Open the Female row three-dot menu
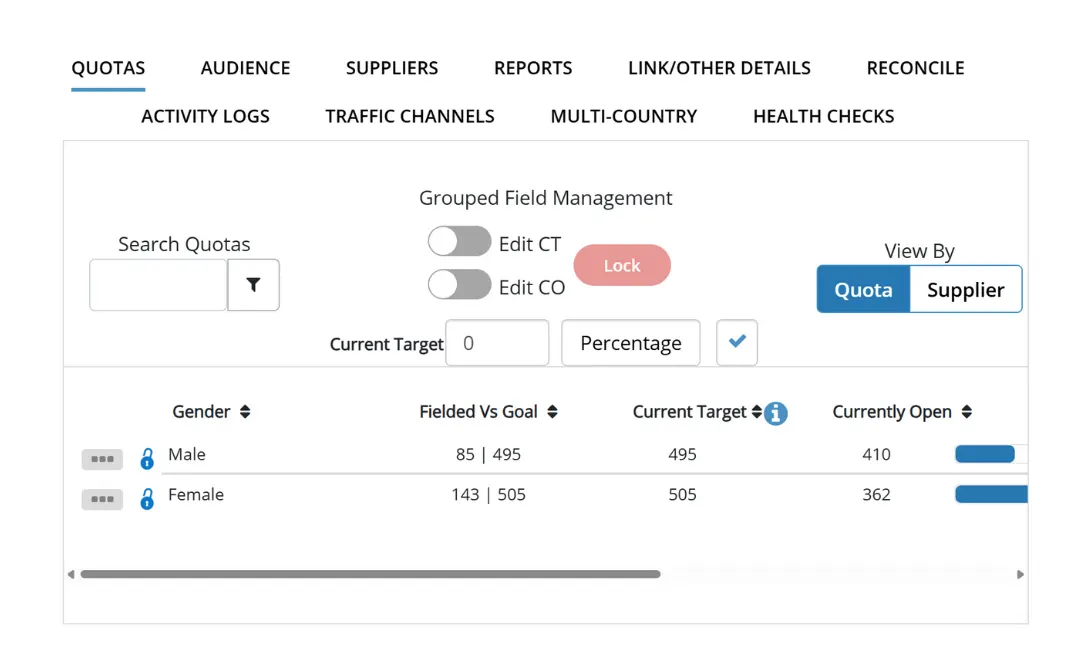The image size is (1090, 668). (x=102, y=499)
